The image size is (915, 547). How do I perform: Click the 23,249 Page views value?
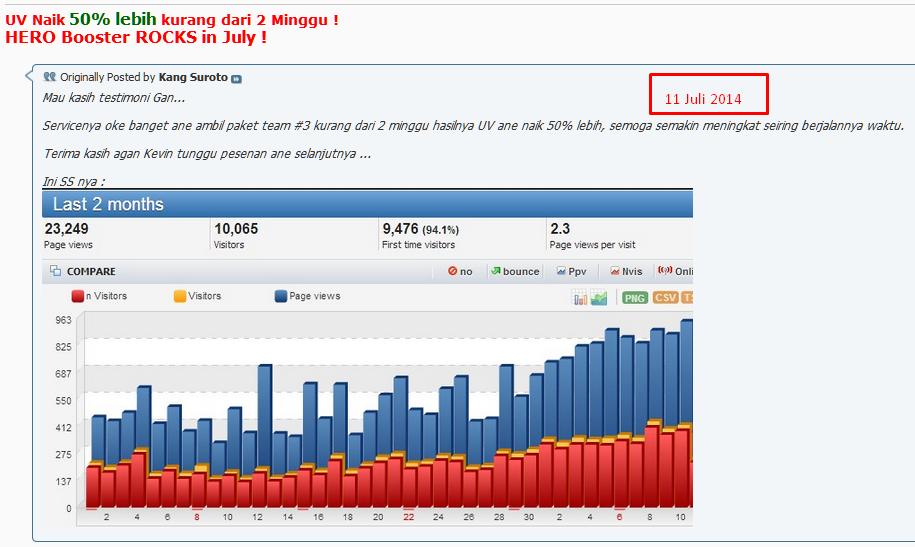click(x=67, y=228)
